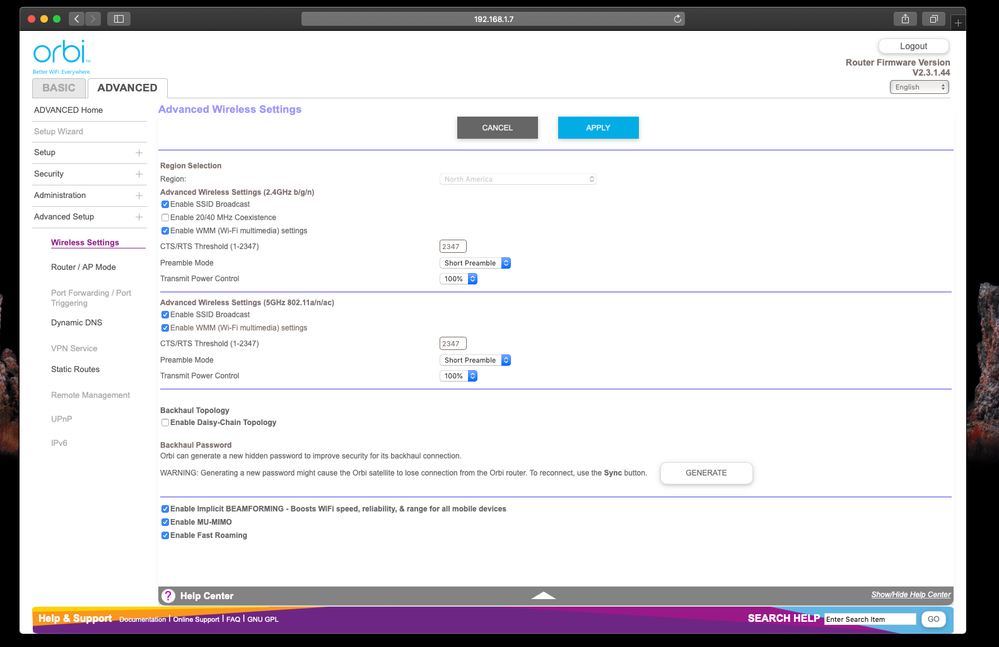Screen dimensions: 999x647
Task: Open 2.4GHz Transmit Power Control dropdown
Action: point(459,279)
